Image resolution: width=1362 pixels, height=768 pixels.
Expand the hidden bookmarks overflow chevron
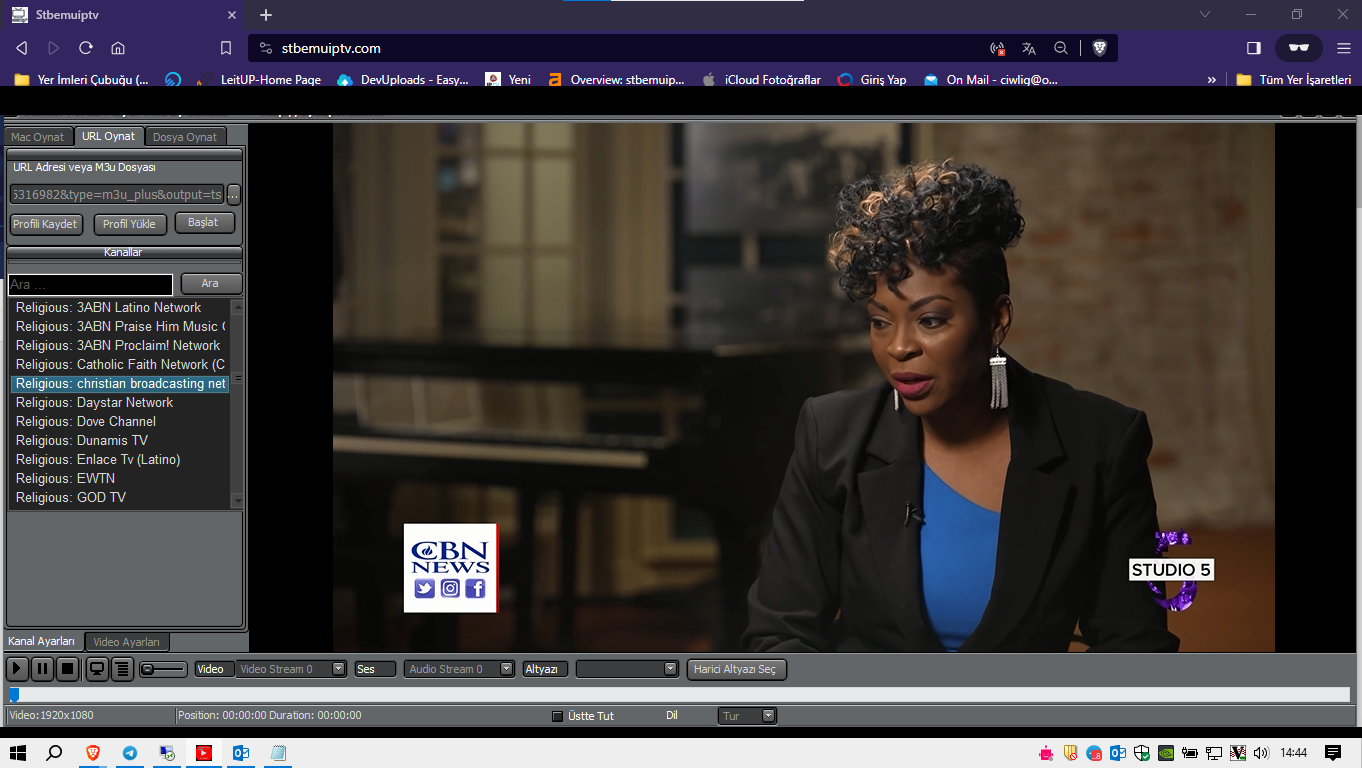(x=1212, y=80)
